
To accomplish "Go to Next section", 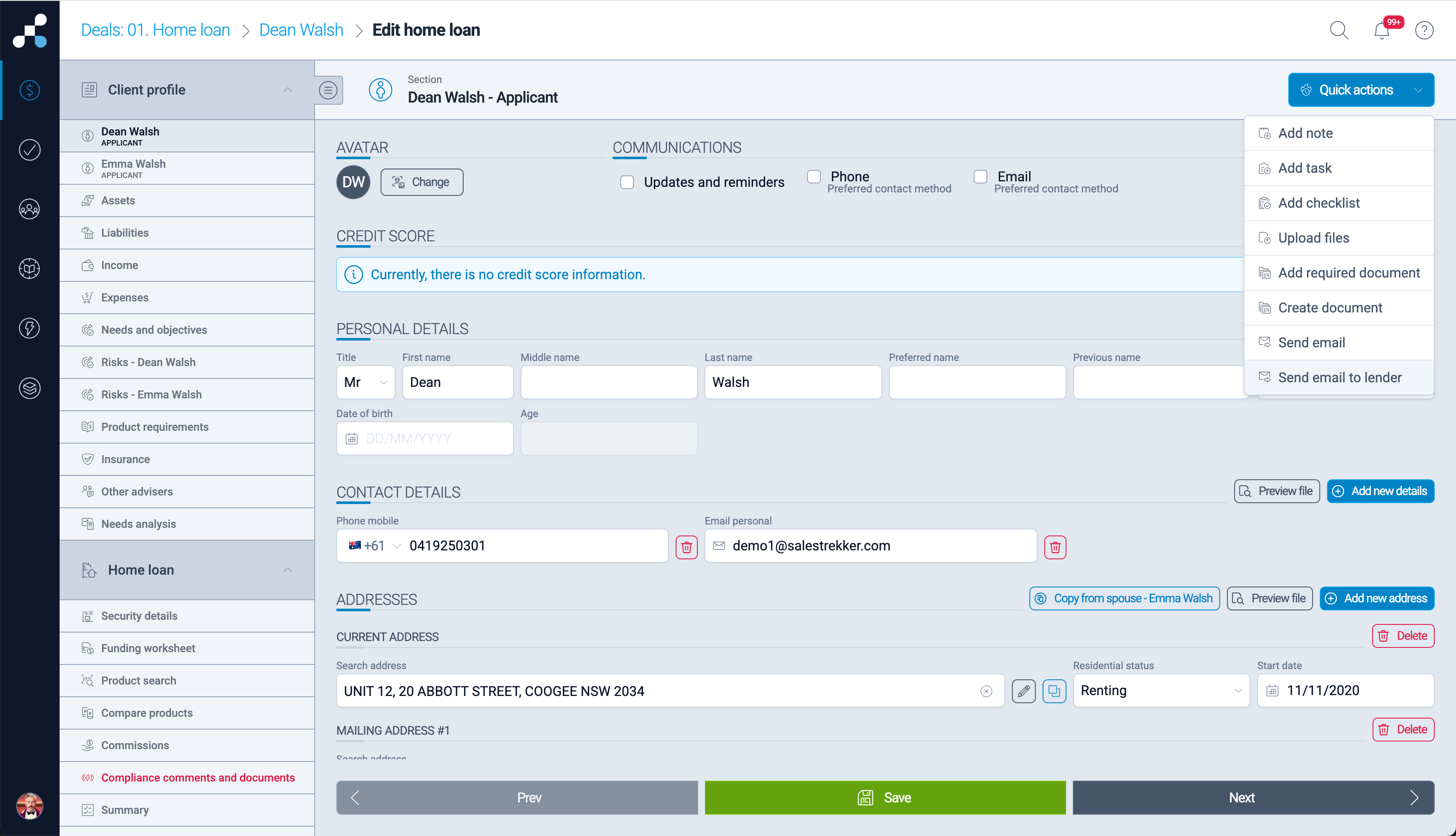I will (1253, 798).
